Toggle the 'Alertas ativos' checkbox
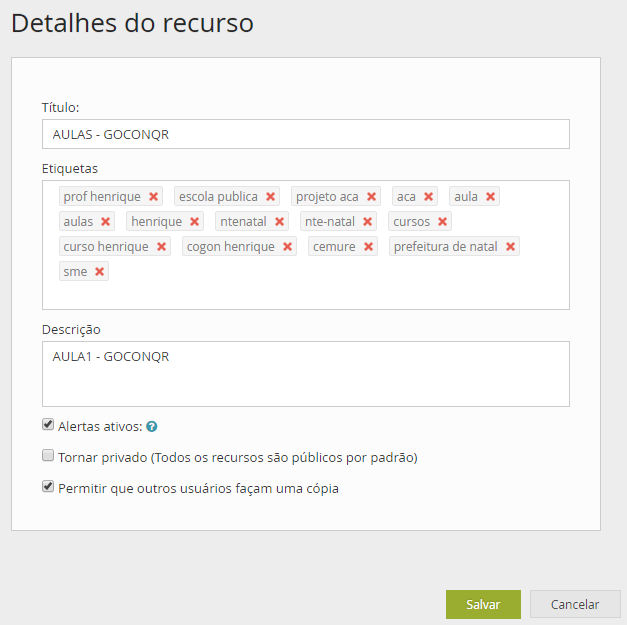The width and height of the screenshot is (627, 625). tap(48, 425)
